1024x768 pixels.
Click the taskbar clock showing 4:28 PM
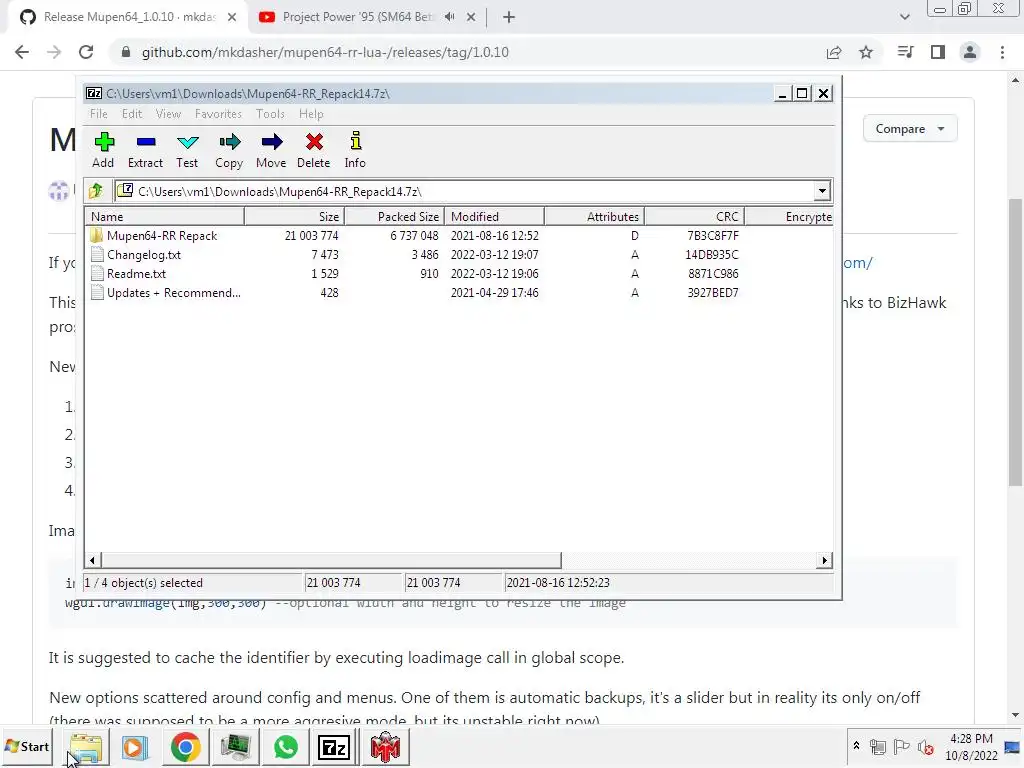coord(971,747)
